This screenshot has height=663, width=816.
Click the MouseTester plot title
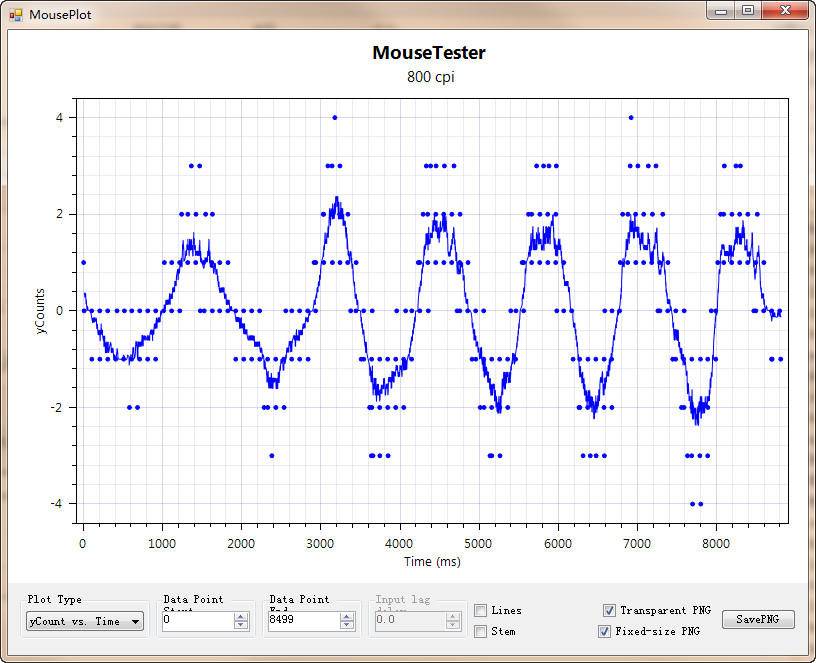coord(429,53)
